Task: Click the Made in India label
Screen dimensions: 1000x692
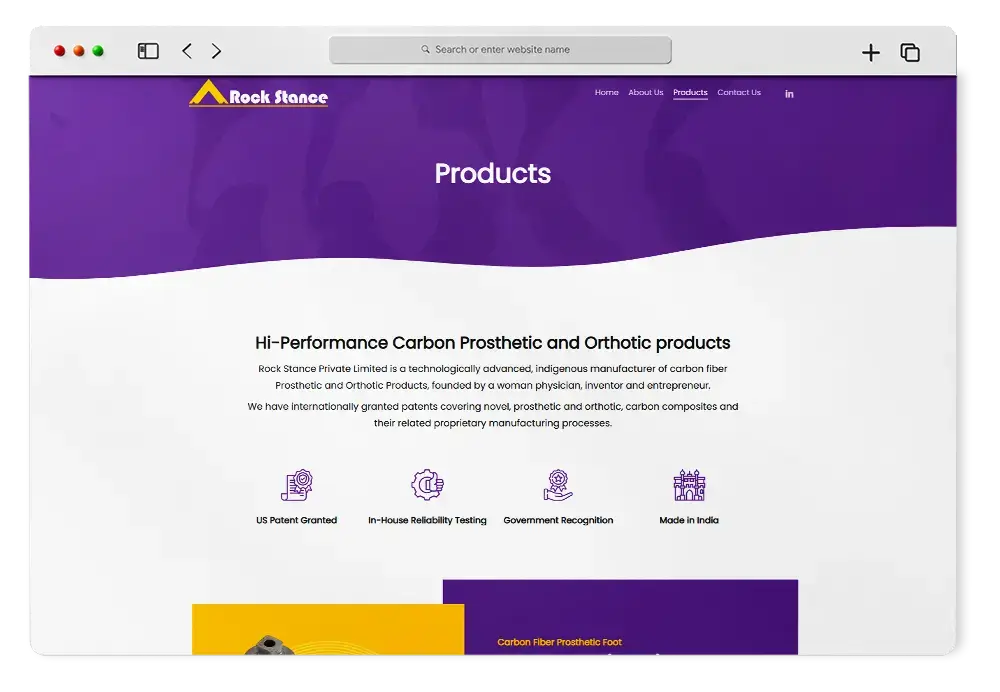Action: coord(689,520)
